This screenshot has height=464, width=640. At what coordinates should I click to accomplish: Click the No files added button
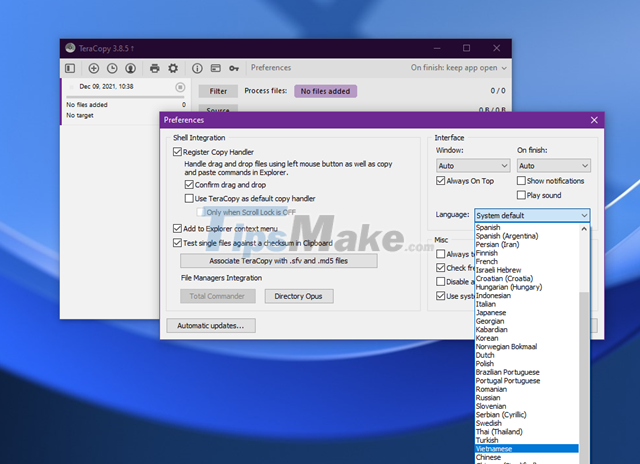325,91
